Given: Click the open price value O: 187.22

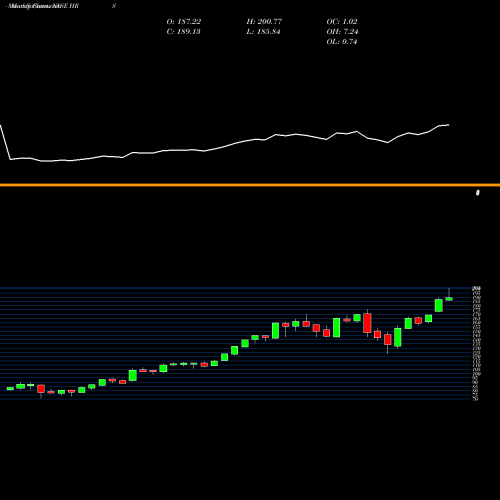Looking at the screenshot, I should tap(184, 21).
